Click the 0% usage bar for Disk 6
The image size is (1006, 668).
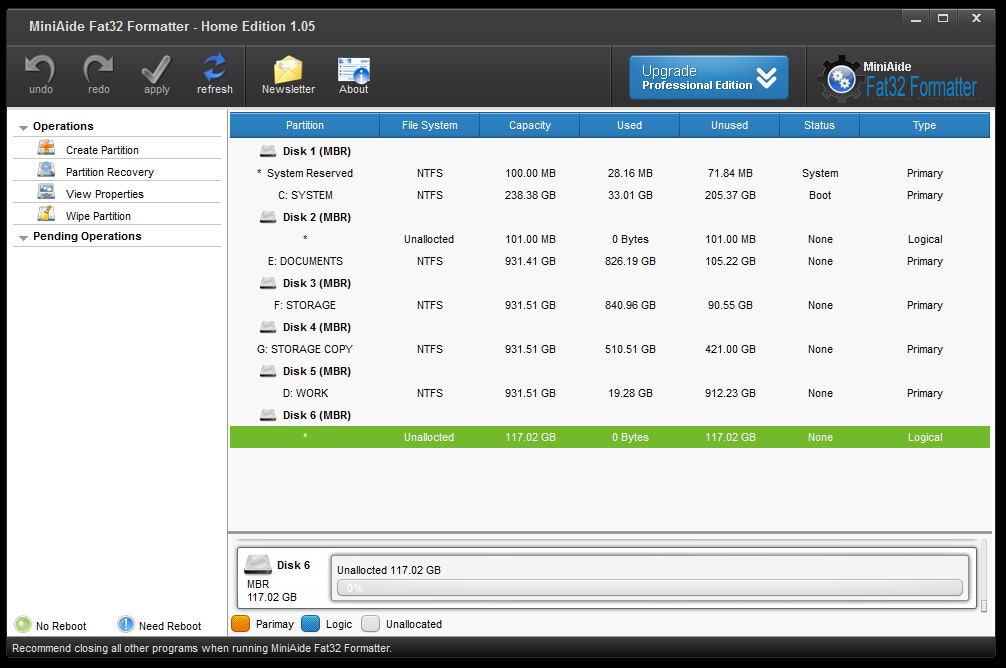(650, 588)
